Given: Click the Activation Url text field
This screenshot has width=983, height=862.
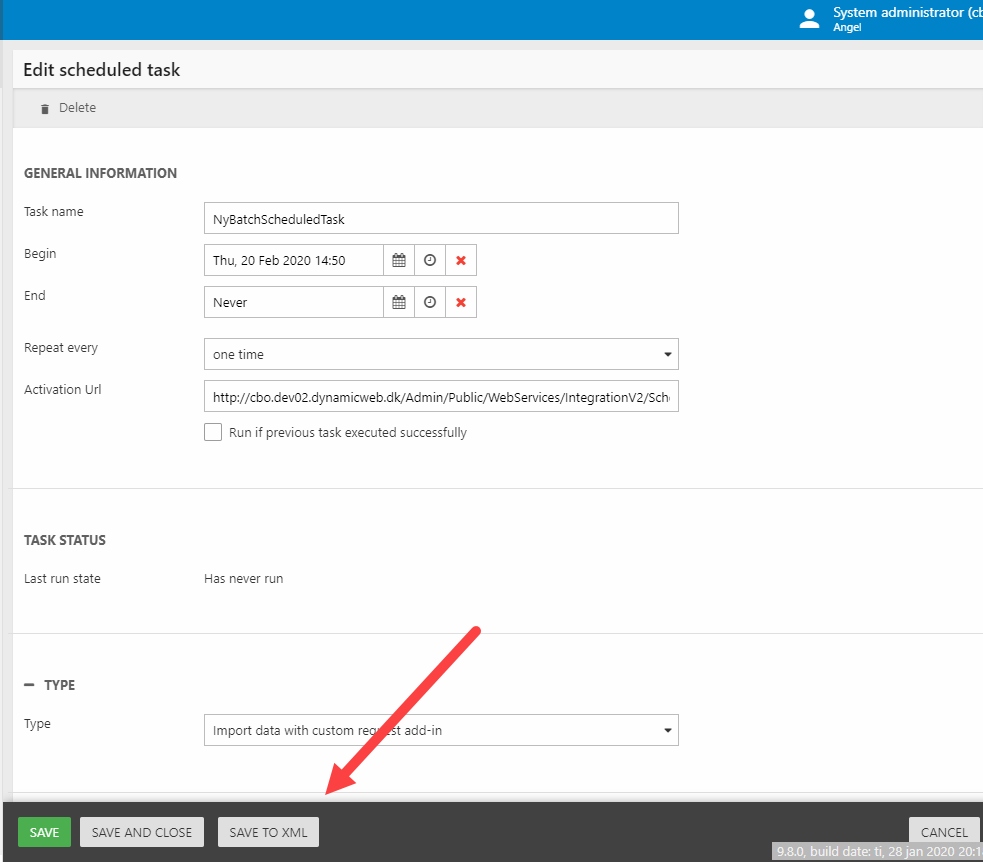Looking at the screenshot, I should tap(440, 397).
